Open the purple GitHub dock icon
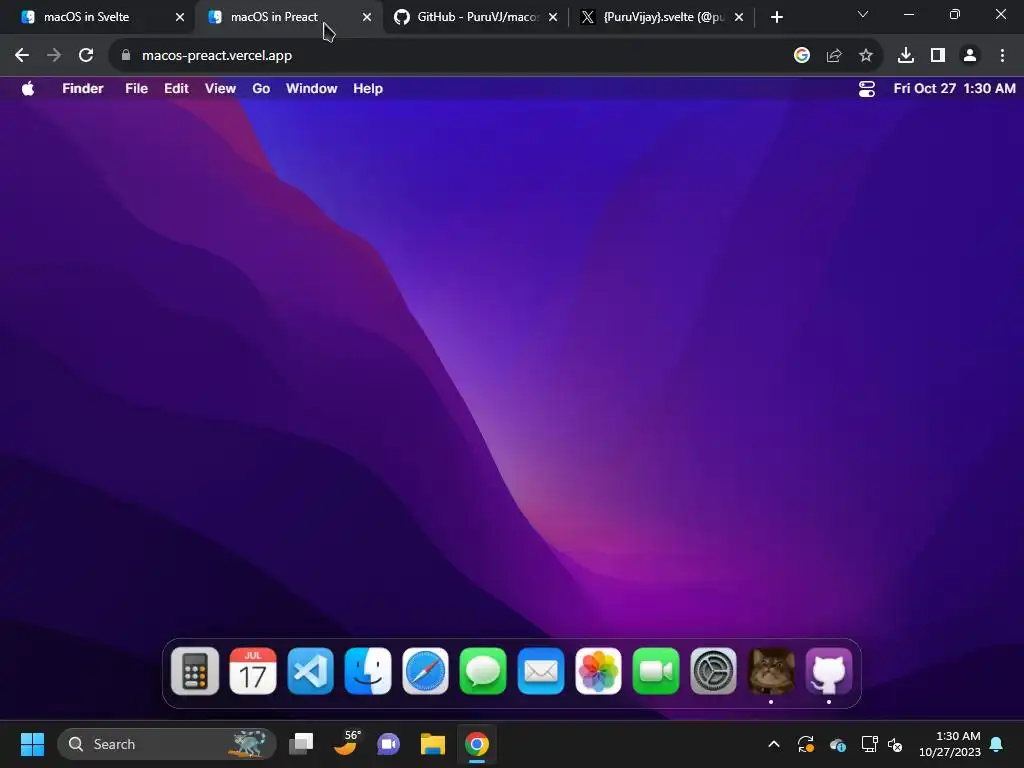Image resolution: width=1024 pixels, height=768 pixels. pyautogui.click(x=829, y=671)
